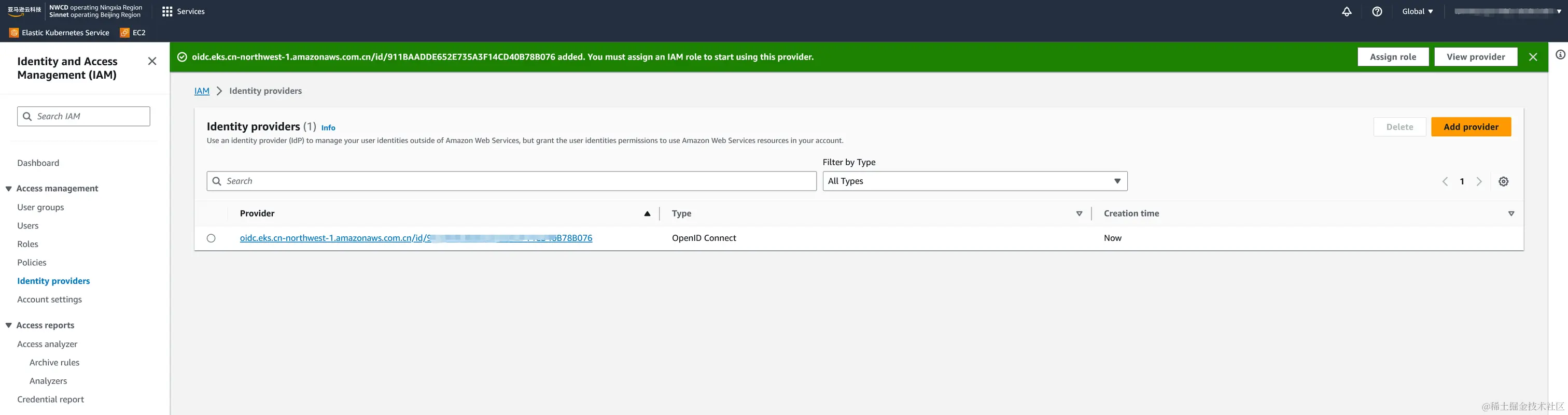Open User groups in the sidebar

point(41,207)
